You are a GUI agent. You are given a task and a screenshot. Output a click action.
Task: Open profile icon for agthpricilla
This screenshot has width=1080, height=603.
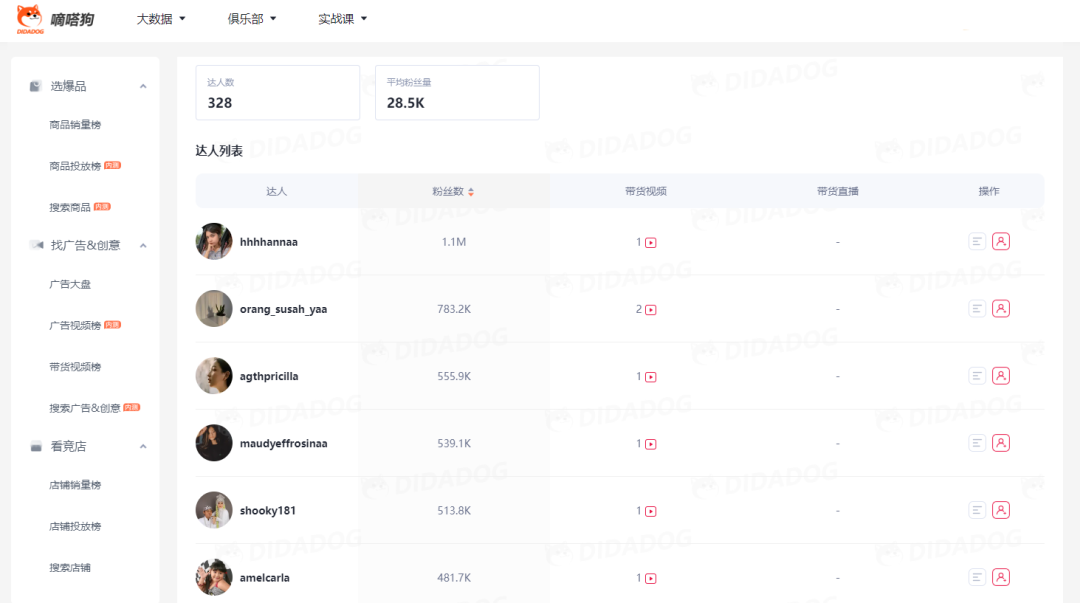[1001, 376]
